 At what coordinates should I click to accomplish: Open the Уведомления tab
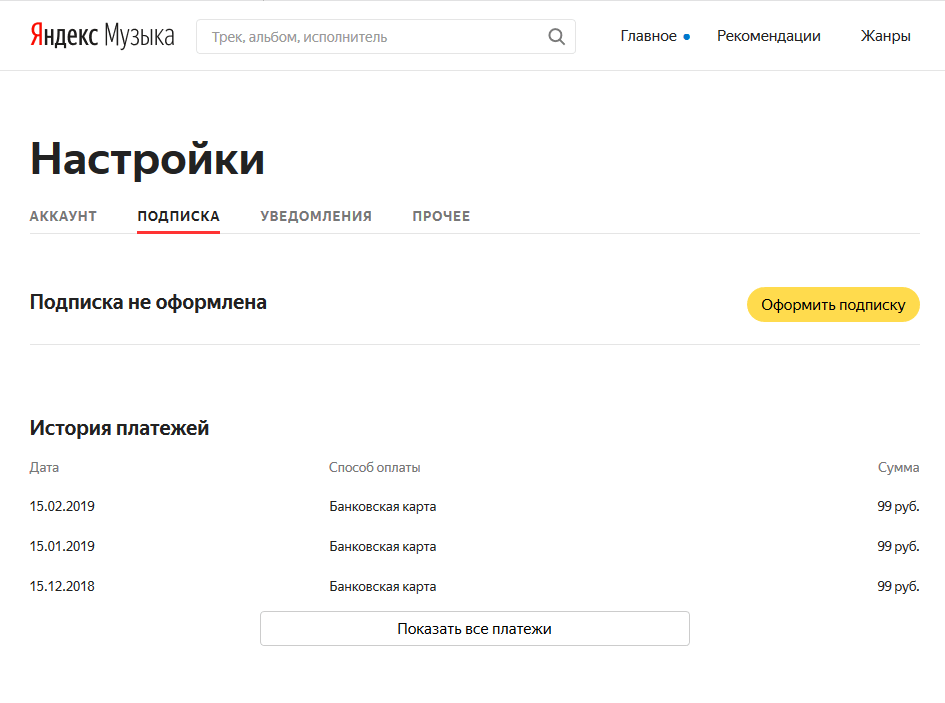316,216
